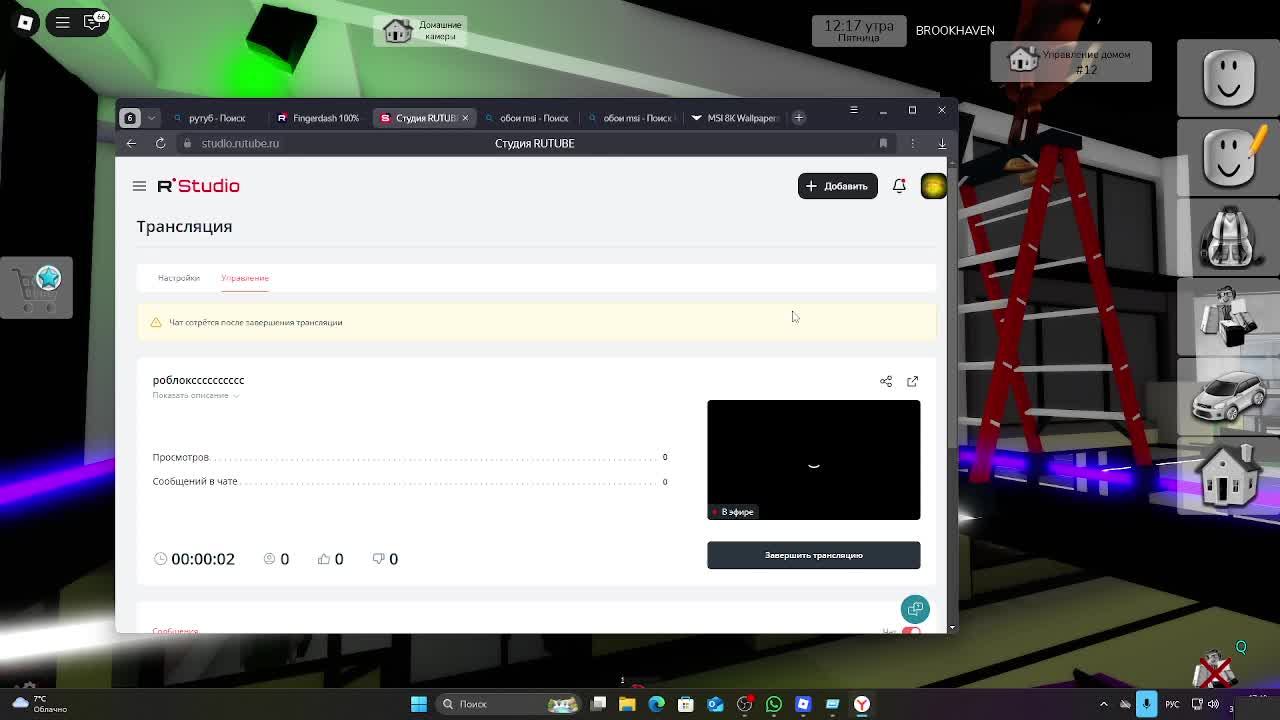
Task: Click stream title 'роблоксссссссссс'
Action: [198, 380]
